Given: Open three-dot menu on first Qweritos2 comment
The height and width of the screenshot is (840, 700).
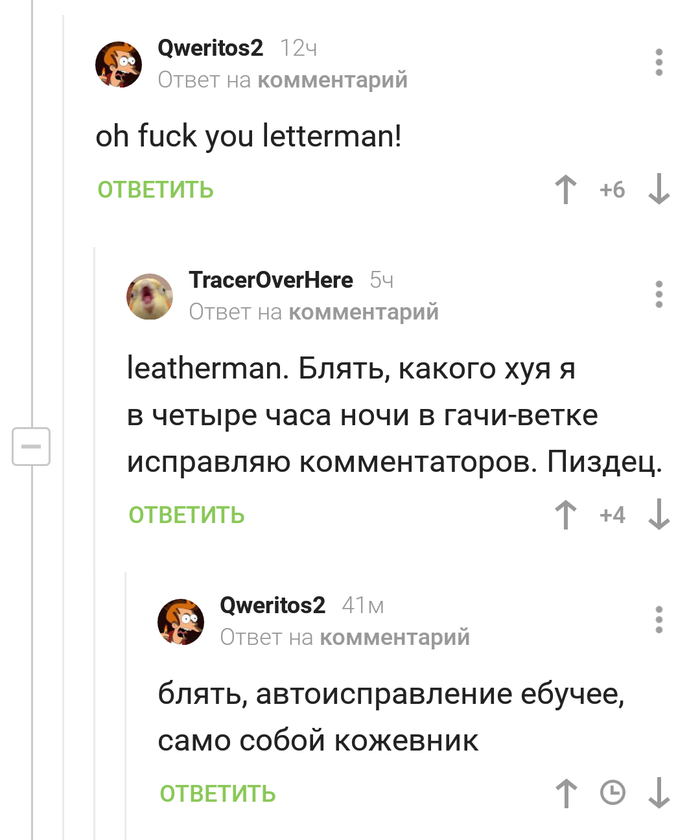Looking at the screenshot, I should tap(659, 62).
